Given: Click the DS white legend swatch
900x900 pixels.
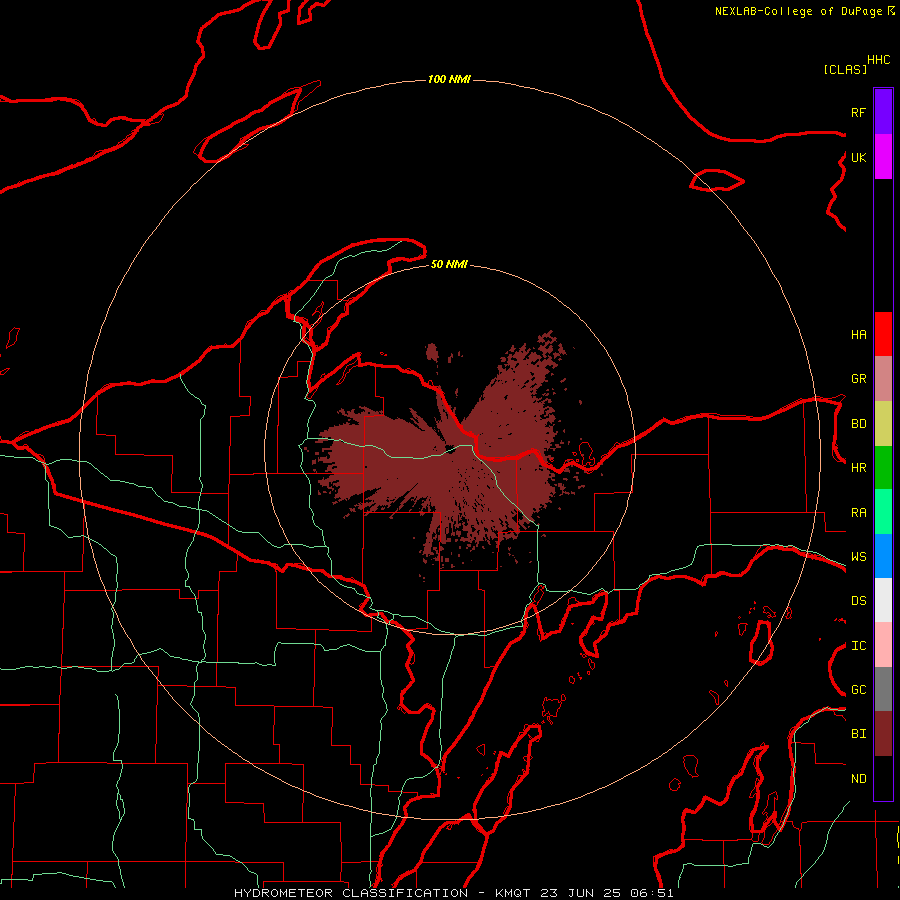Looking at the screenshot, I should tap(883, 600).
